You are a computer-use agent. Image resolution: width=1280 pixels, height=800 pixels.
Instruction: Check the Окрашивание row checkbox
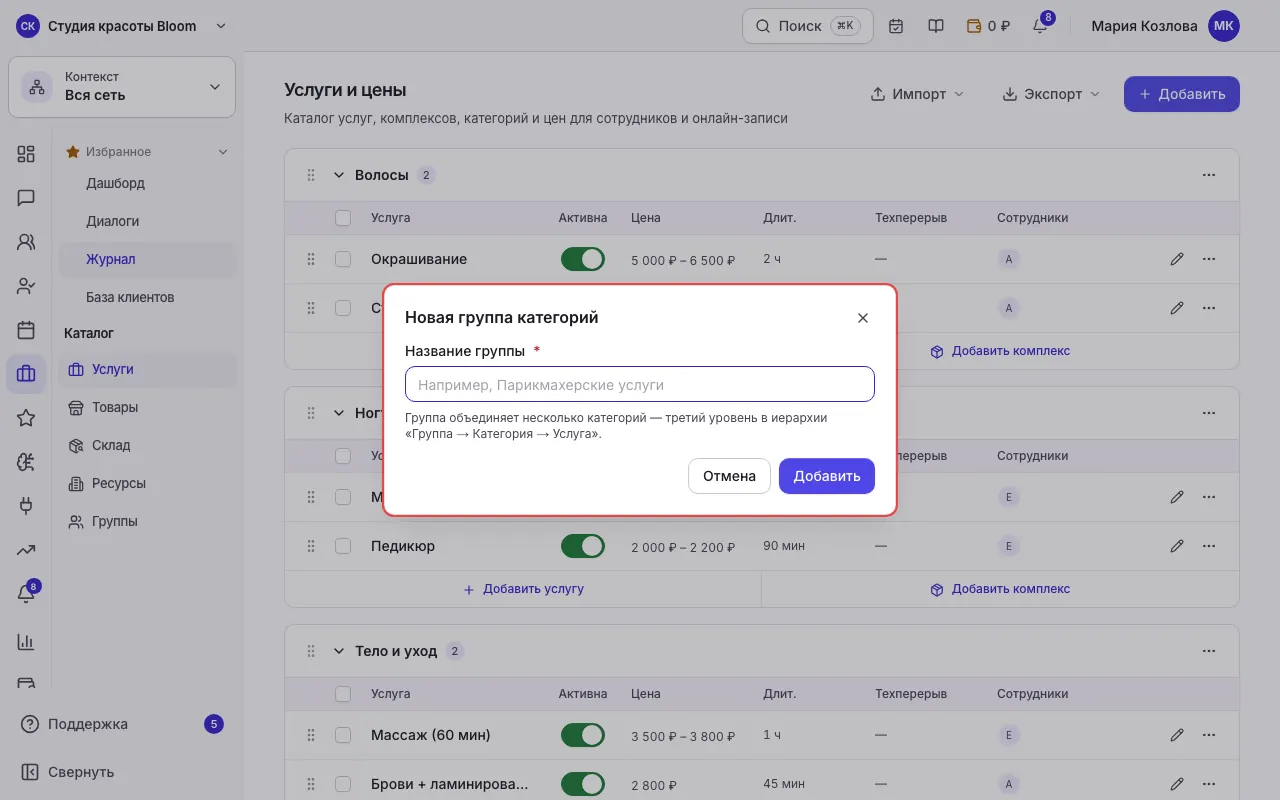tap(343, 259)
